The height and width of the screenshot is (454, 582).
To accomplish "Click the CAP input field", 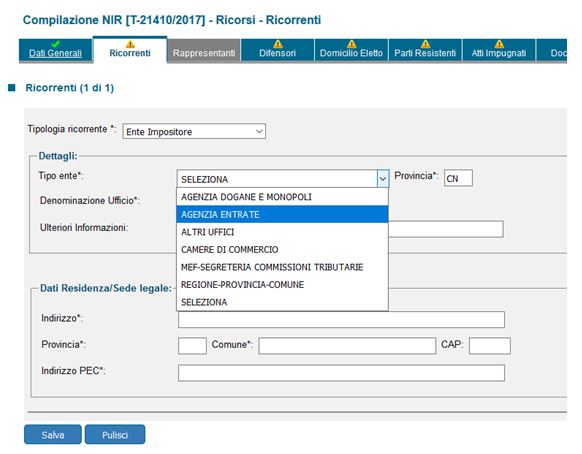I will click(490, 346).
